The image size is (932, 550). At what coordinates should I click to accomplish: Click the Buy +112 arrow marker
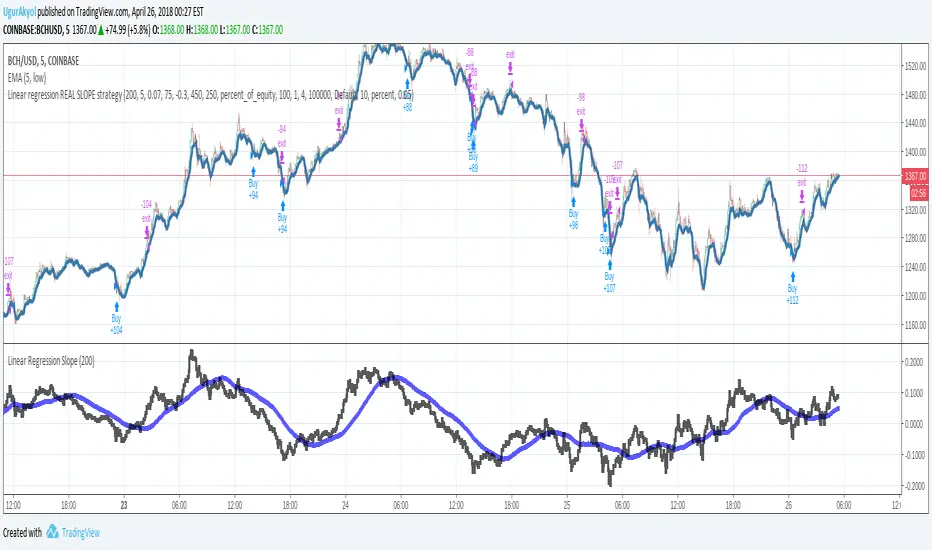[792, 276]
